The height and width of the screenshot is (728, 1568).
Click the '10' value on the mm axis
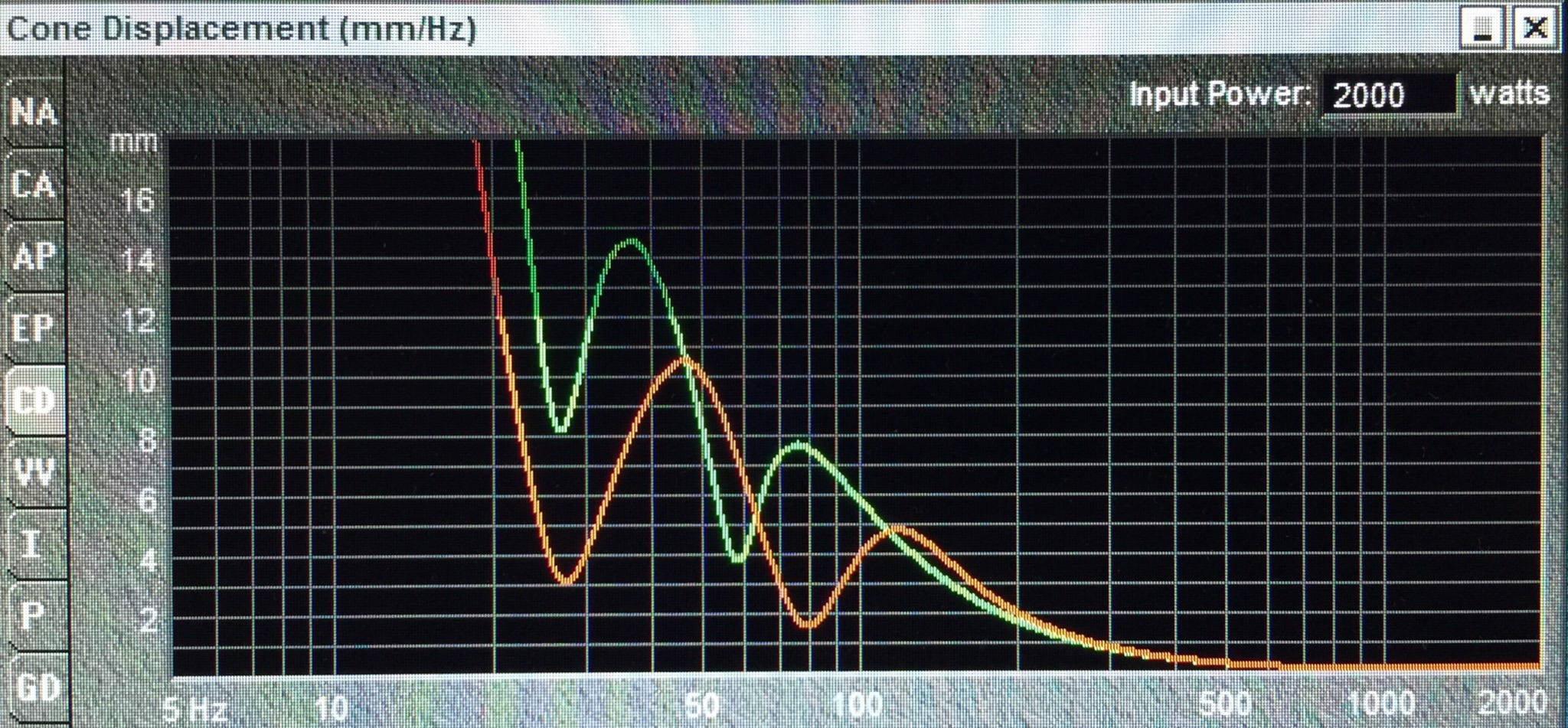138,380
